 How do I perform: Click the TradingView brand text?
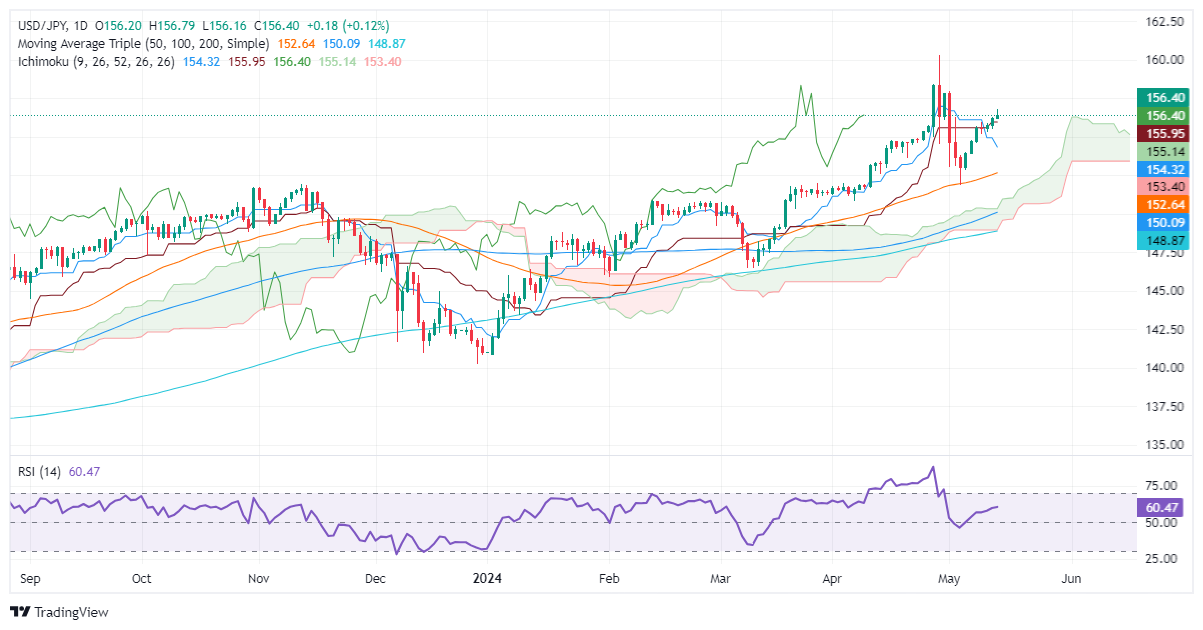72,612
